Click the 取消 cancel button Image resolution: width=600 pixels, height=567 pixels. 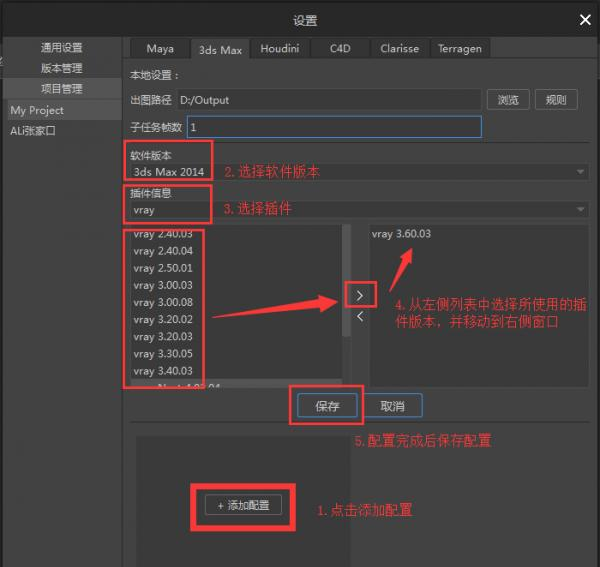tap(393, 406)
